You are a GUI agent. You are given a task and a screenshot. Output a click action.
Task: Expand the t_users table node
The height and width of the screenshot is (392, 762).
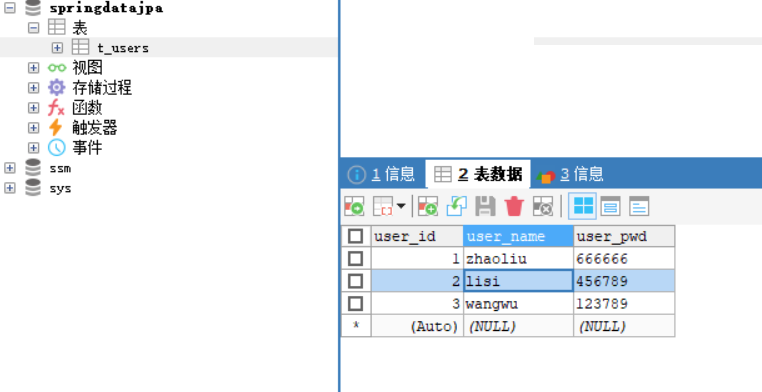[x=57, y=48]
